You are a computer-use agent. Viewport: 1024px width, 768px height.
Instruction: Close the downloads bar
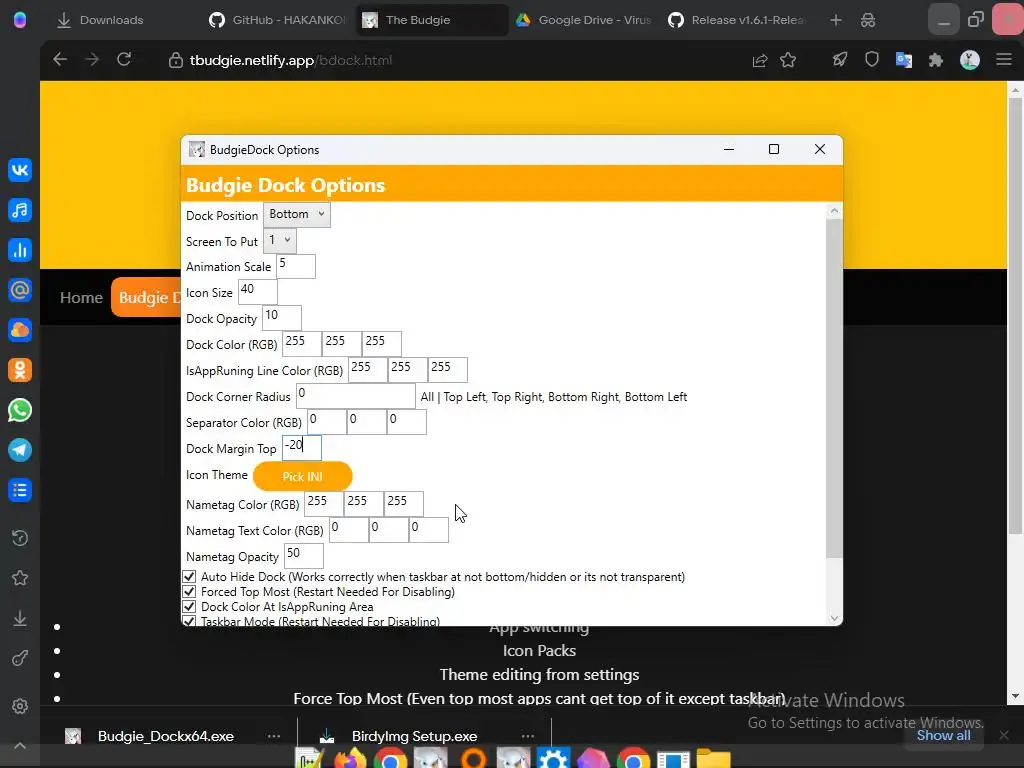click(1004, 735)
